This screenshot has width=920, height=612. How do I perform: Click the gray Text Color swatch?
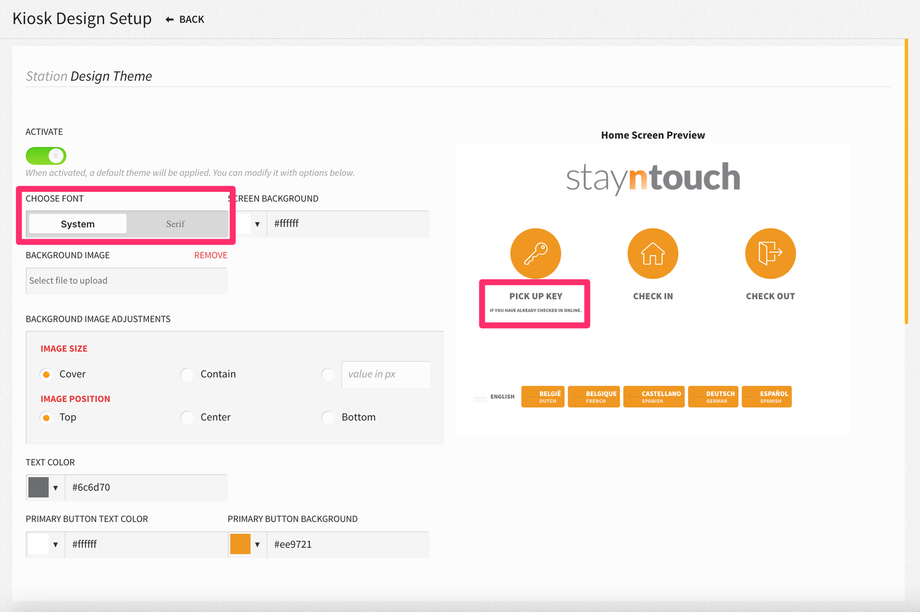coord(38,487)
